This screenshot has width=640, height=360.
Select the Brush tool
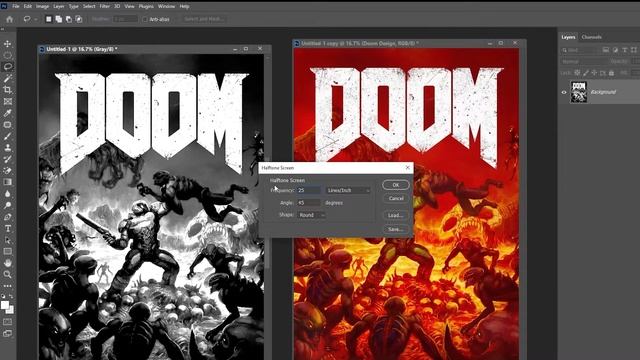pyautogui.click(x=7, y=136)
